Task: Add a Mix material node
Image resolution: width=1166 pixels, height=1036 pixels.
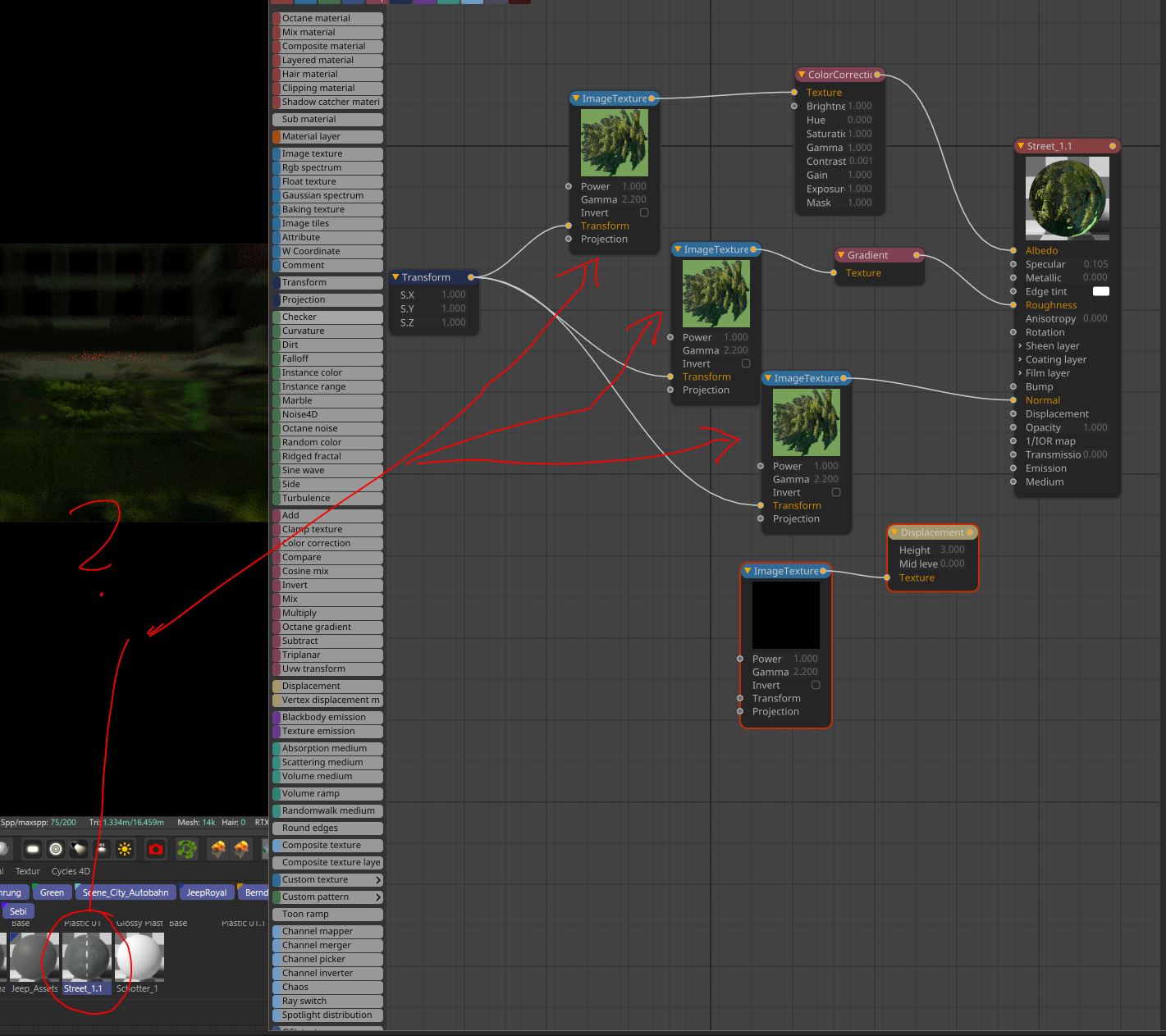Action: click(x=327, y=32)
